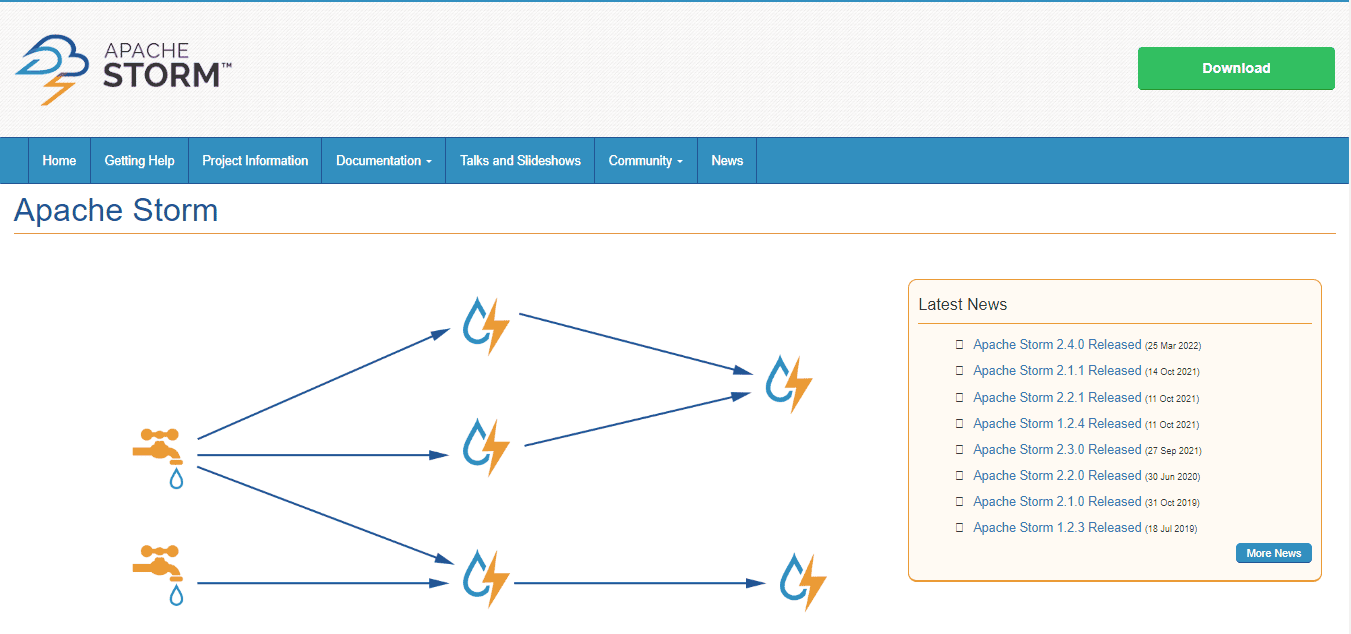Open the Documentation dropdown
Viewport: 1351px width, 634px height.
tap(383, 160)
